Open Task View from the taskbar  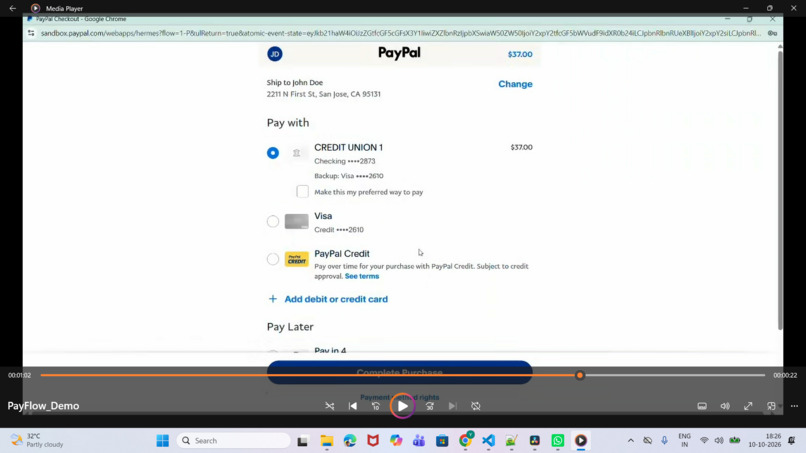point(303,441)
